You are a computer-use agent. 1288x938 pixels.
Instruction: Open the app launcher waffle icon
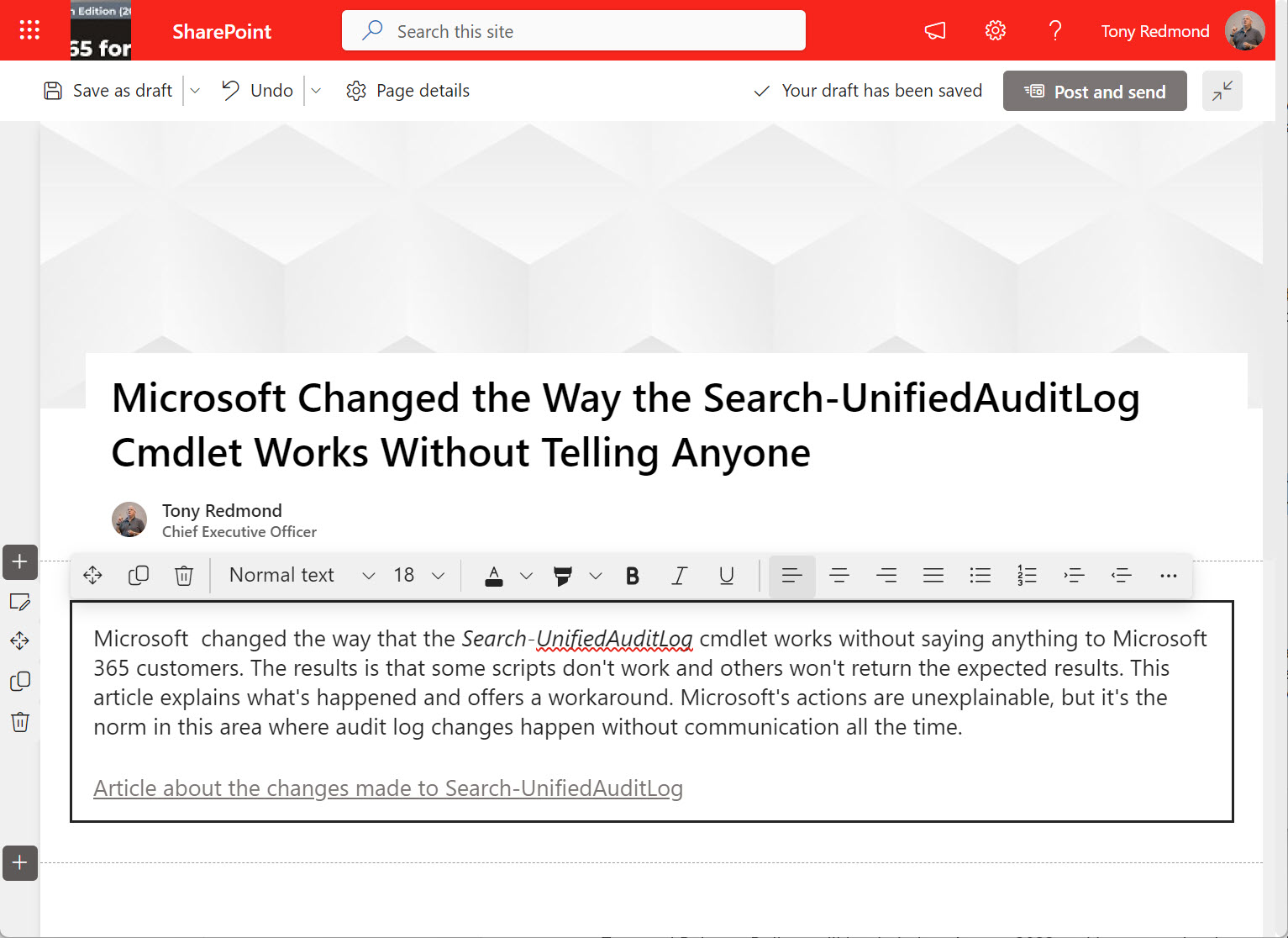point(29,31)
